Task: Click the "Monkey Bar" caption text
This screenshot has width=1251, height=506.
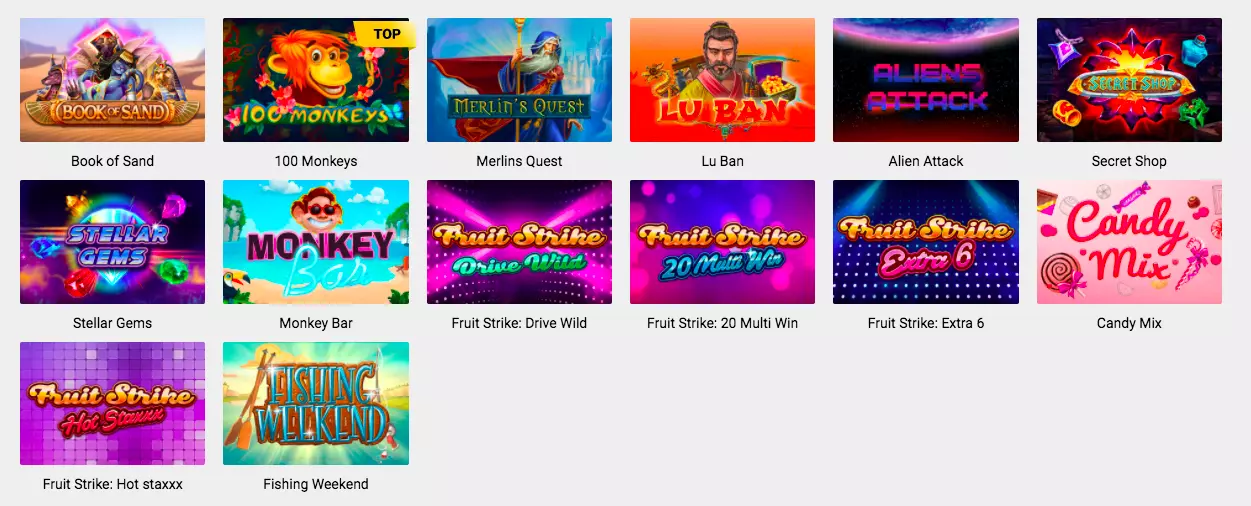Action: tap(316, 323)
